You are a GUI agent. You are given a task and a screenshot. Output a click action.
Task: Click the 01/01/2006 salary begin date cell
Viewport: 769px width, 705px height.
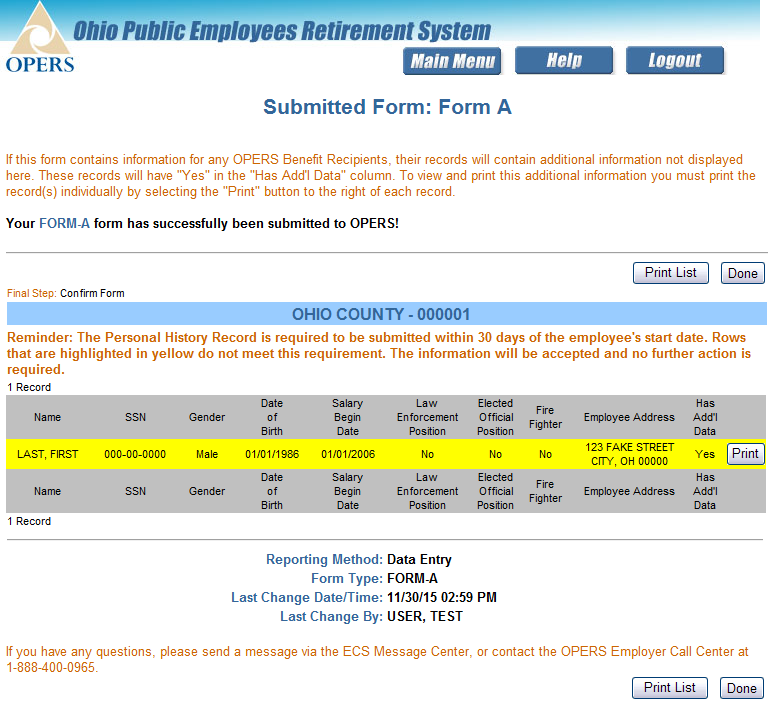(347, 454)
